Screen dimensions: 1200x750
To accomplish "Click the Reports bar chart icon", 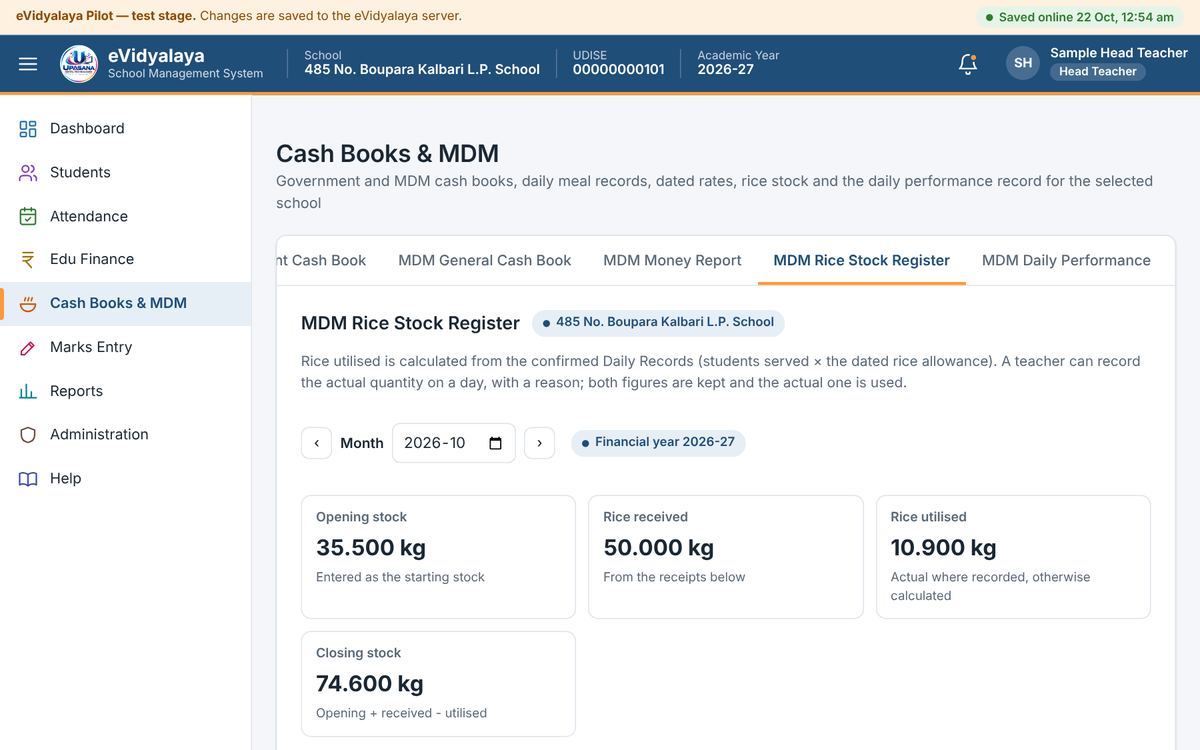I will [28, 391].
